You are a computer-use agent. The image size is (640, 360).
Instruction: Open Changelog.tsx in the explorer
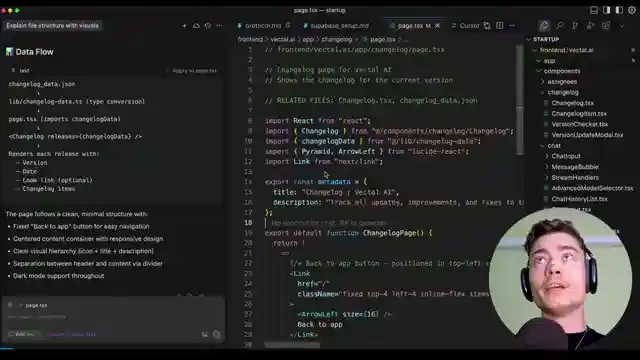[573, 103]
